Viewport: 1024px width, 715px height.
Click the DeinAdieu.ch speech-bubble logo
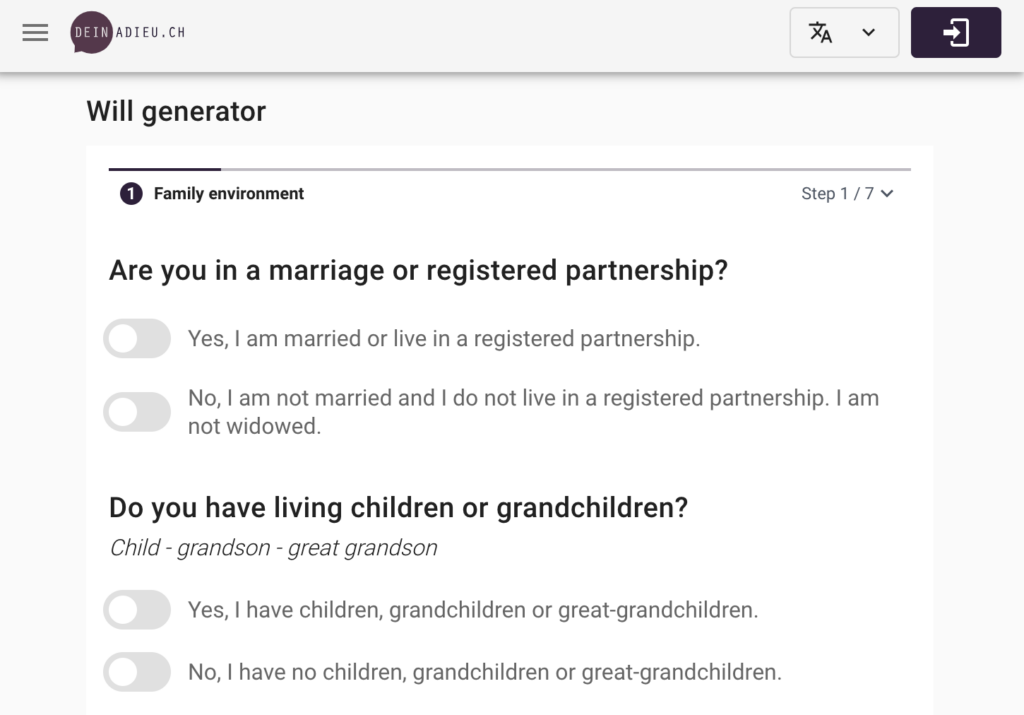[x=90, y=32]
